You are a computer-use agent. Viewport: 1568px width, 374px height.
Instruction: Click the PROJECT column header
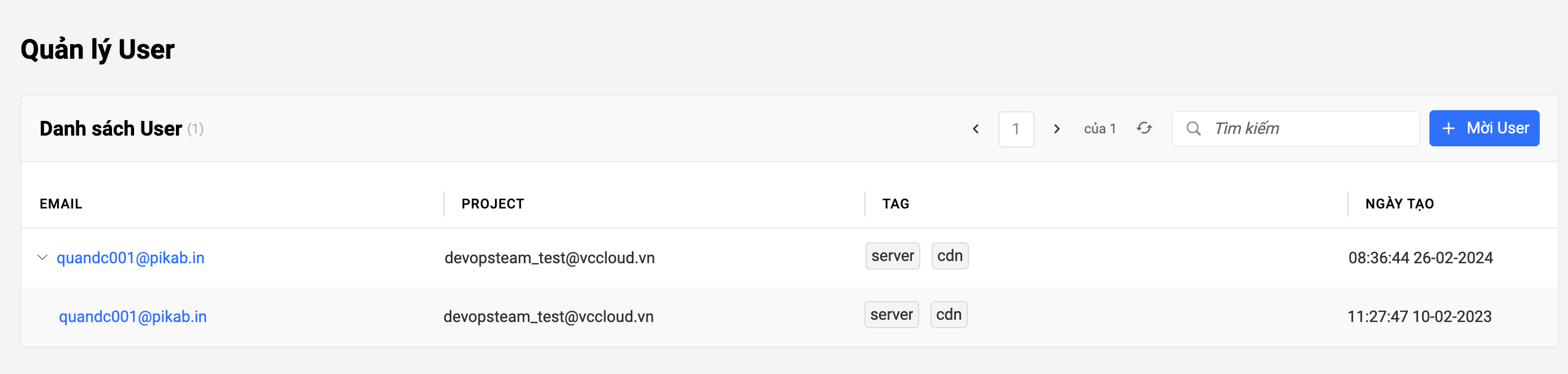pos(493,204)
